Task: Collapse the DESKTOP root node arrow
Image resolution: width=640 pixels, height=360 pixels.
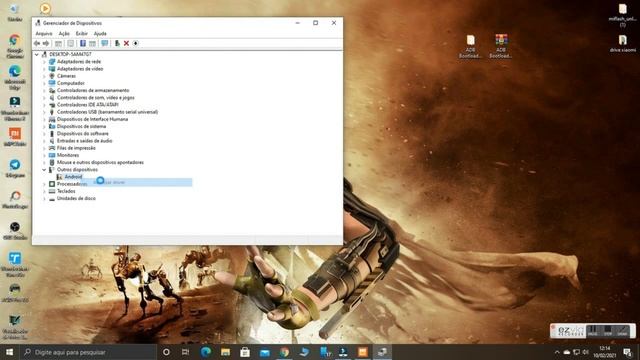Action: coord(37,54)
